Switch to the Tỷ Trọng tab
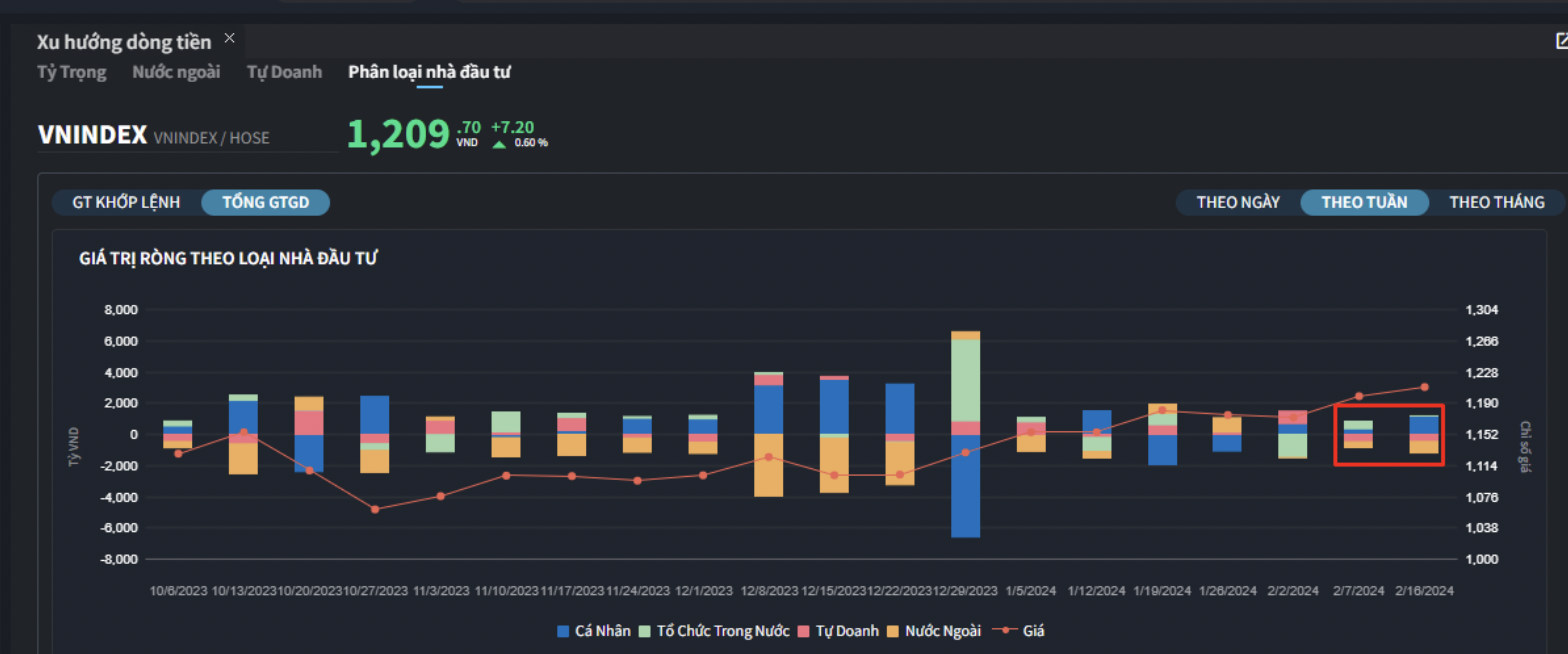Image resolution: width=1568 pixels, height=654 pixels. (x=71, y=72)
